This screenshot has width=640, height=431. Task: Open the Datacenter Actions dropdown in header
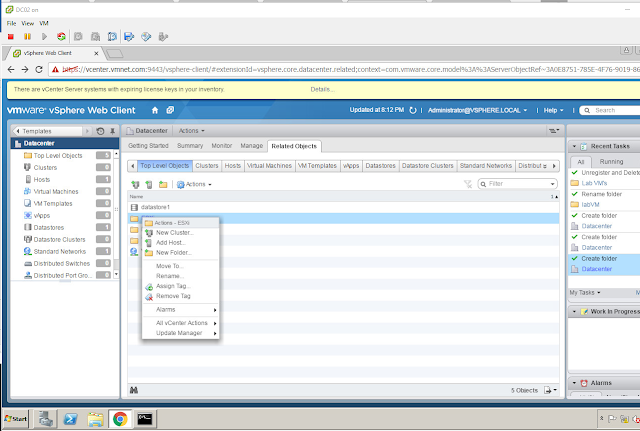tap(191, 131)
